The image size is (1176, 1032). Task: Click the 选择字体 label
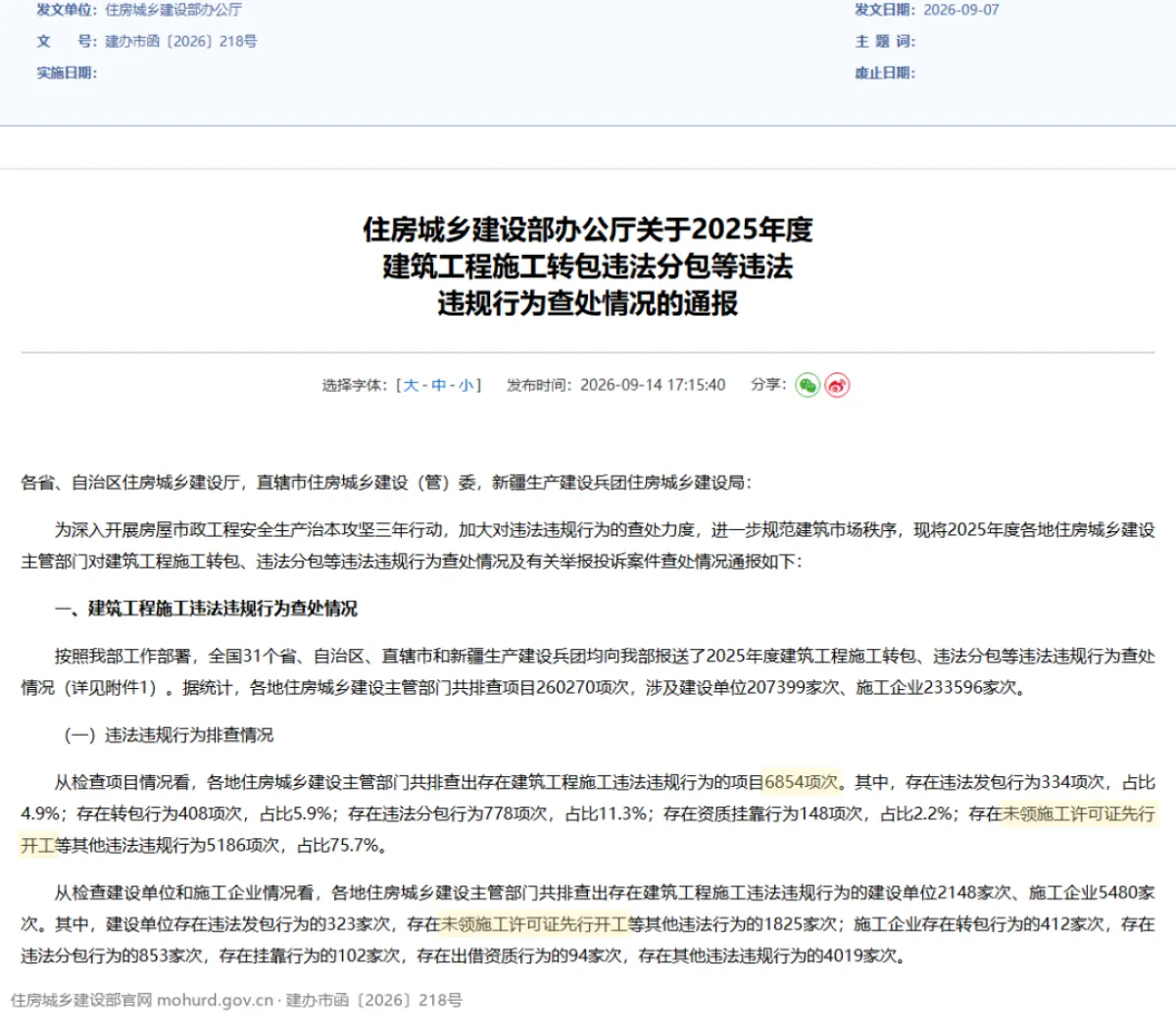point(355,385)
